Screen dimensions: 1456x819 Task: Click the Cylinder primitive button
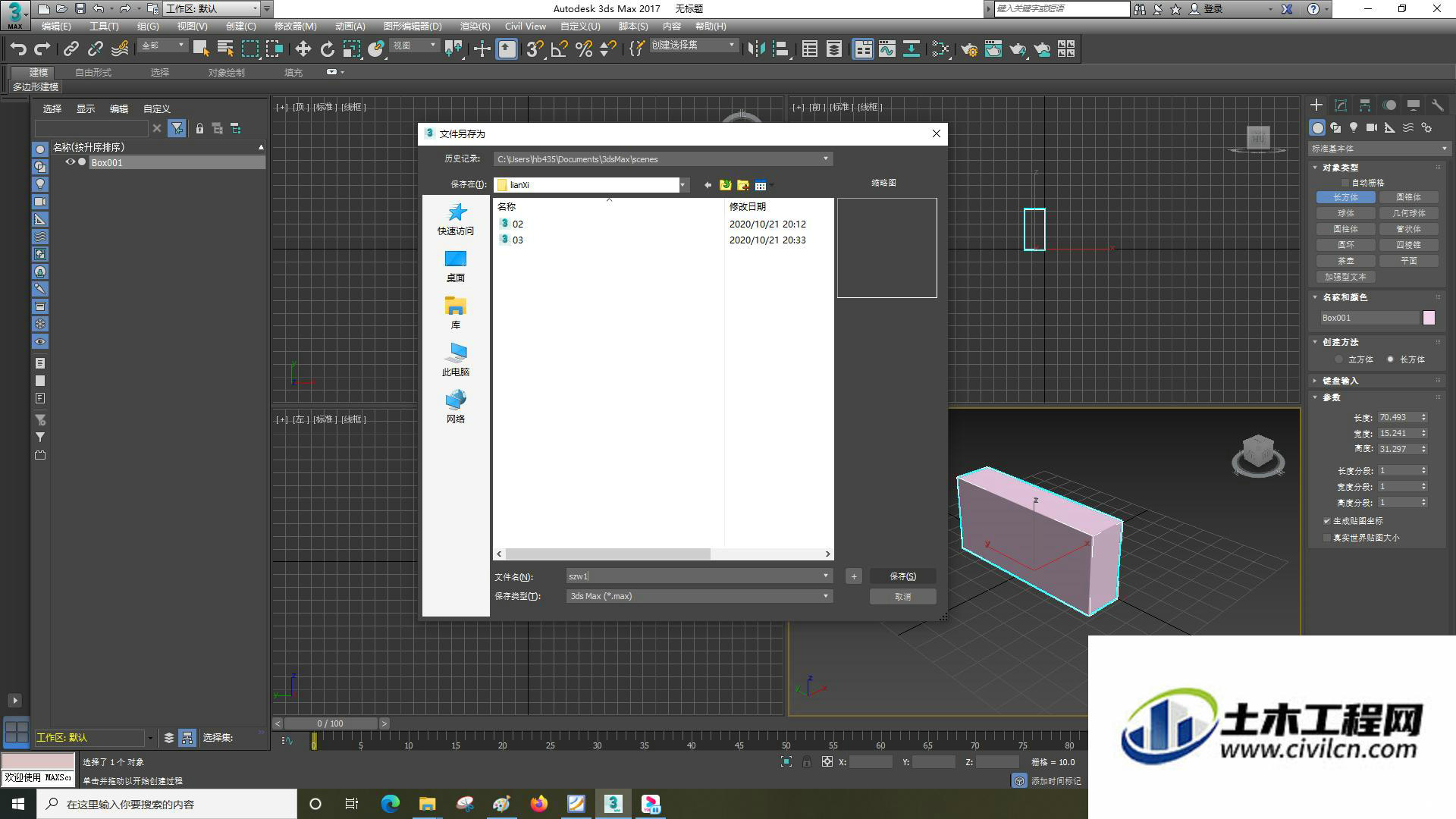1346,229
